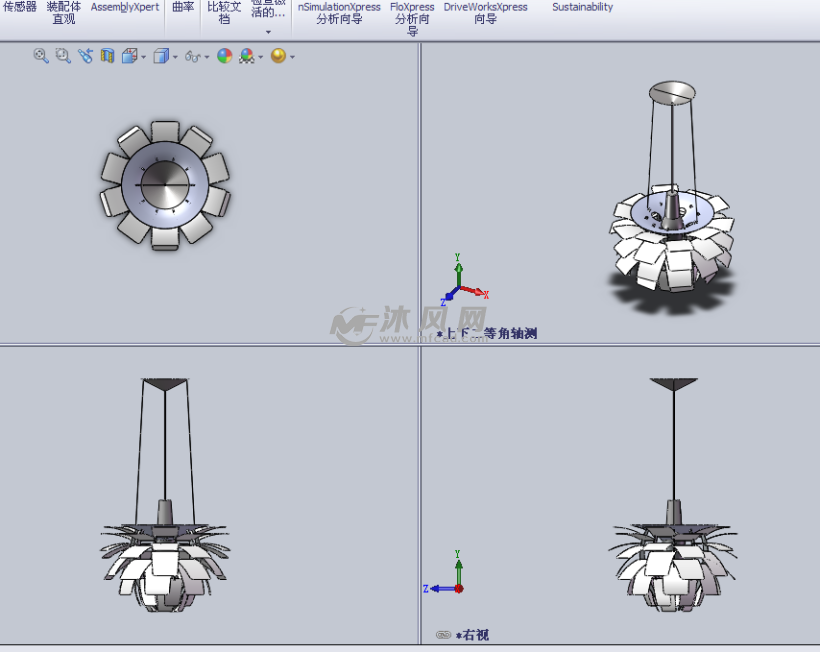Image resolution: width=820 pixels, height=652 pixels.
Task: Select the Zoom to Area tool
Action: [63, 56]
